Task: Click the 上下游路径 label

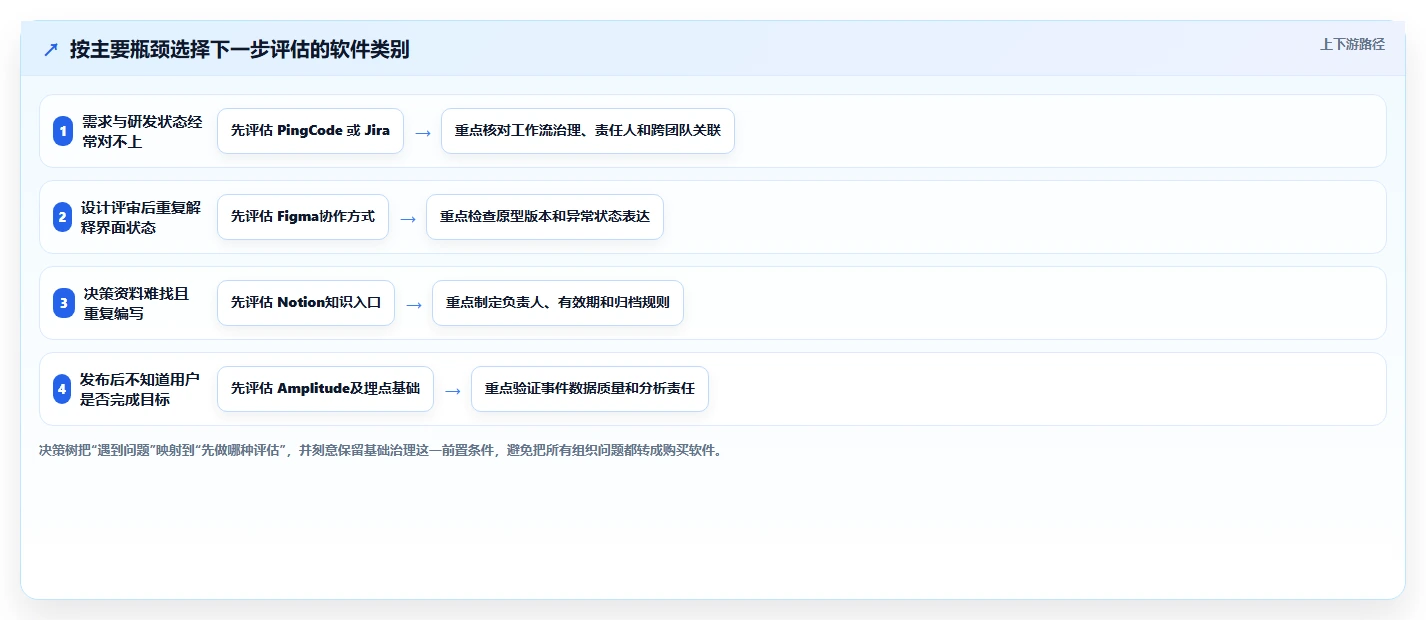Action: [x=1352, y=44]
